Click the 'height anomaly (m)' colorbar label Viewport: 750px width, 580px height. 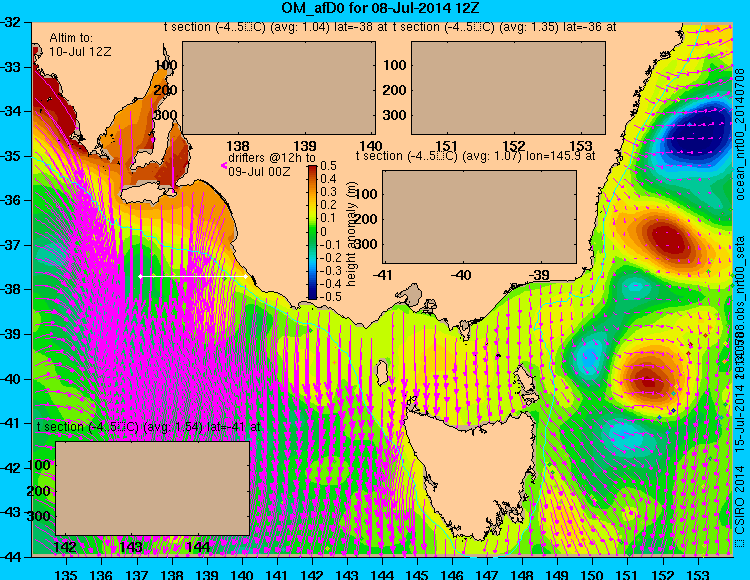click(352, 234)
